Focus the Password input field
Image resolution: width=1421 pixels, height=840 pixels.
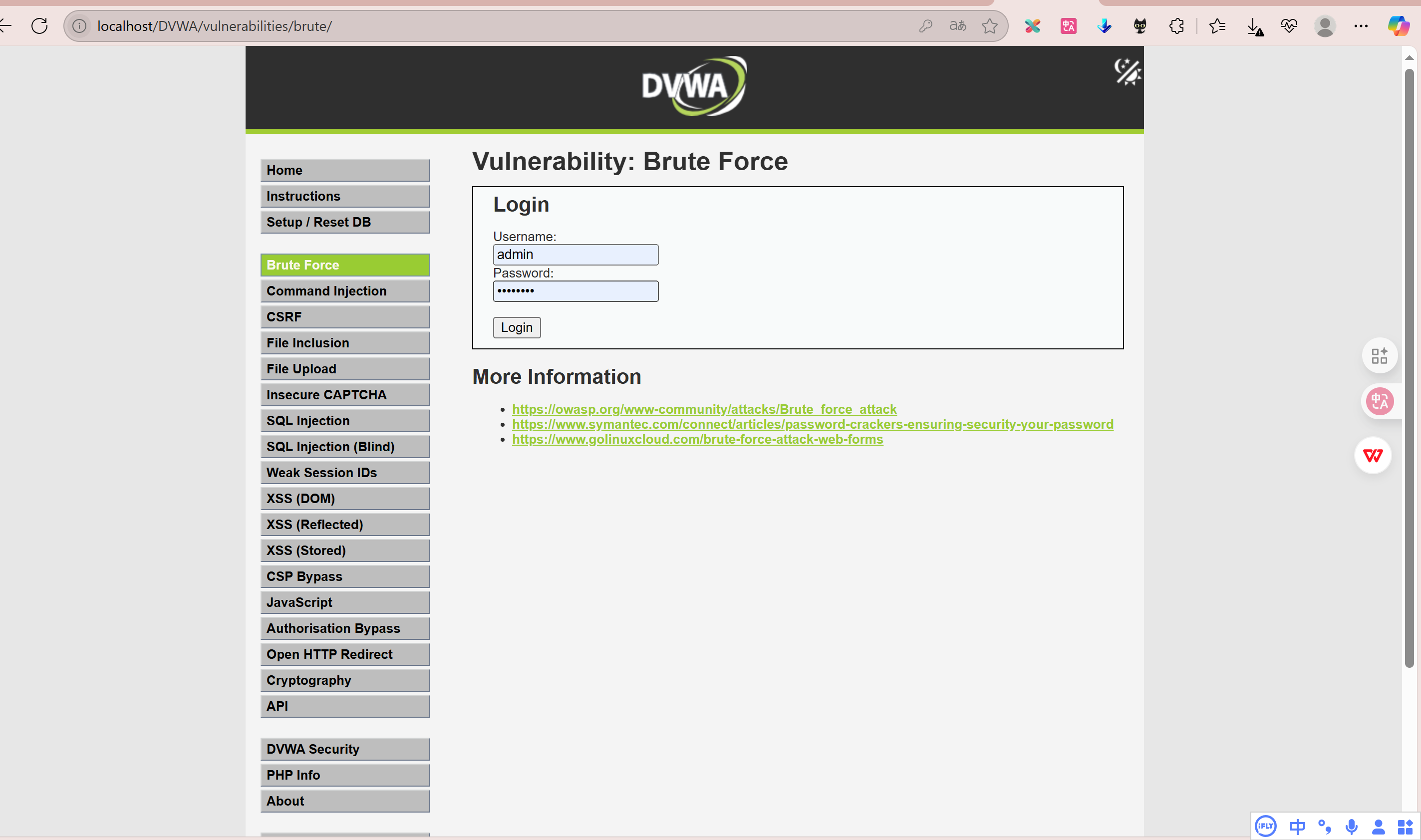575,291
